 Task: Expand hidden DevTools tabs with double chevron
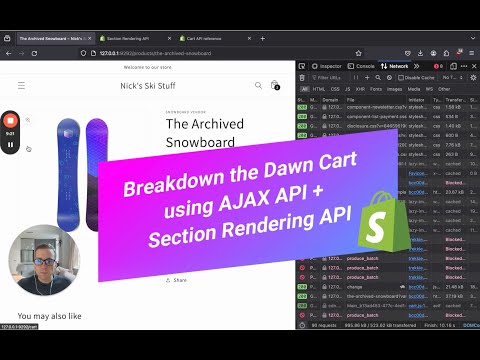coord(416,66)
